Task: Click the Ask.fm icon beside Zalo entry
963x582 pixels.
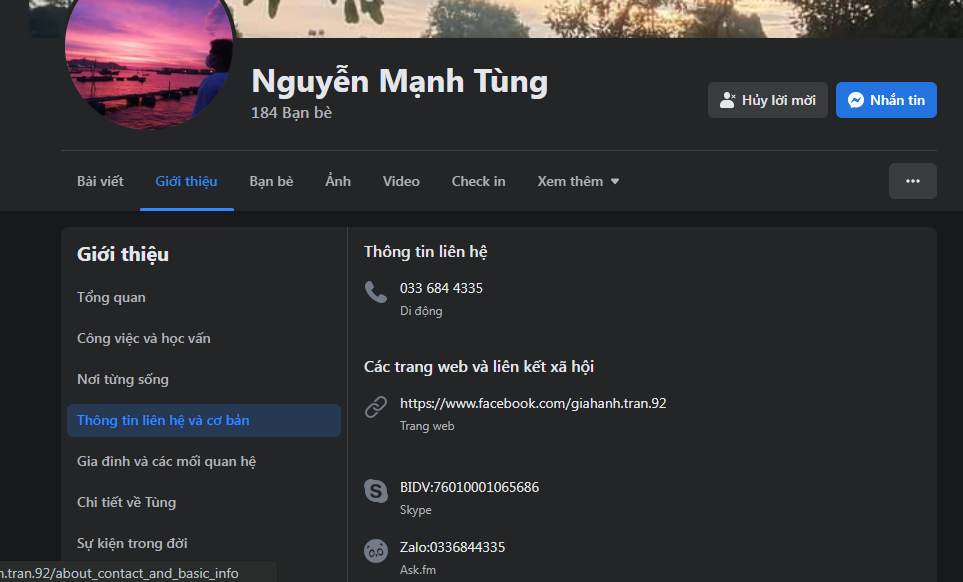Action: point(376,551)
